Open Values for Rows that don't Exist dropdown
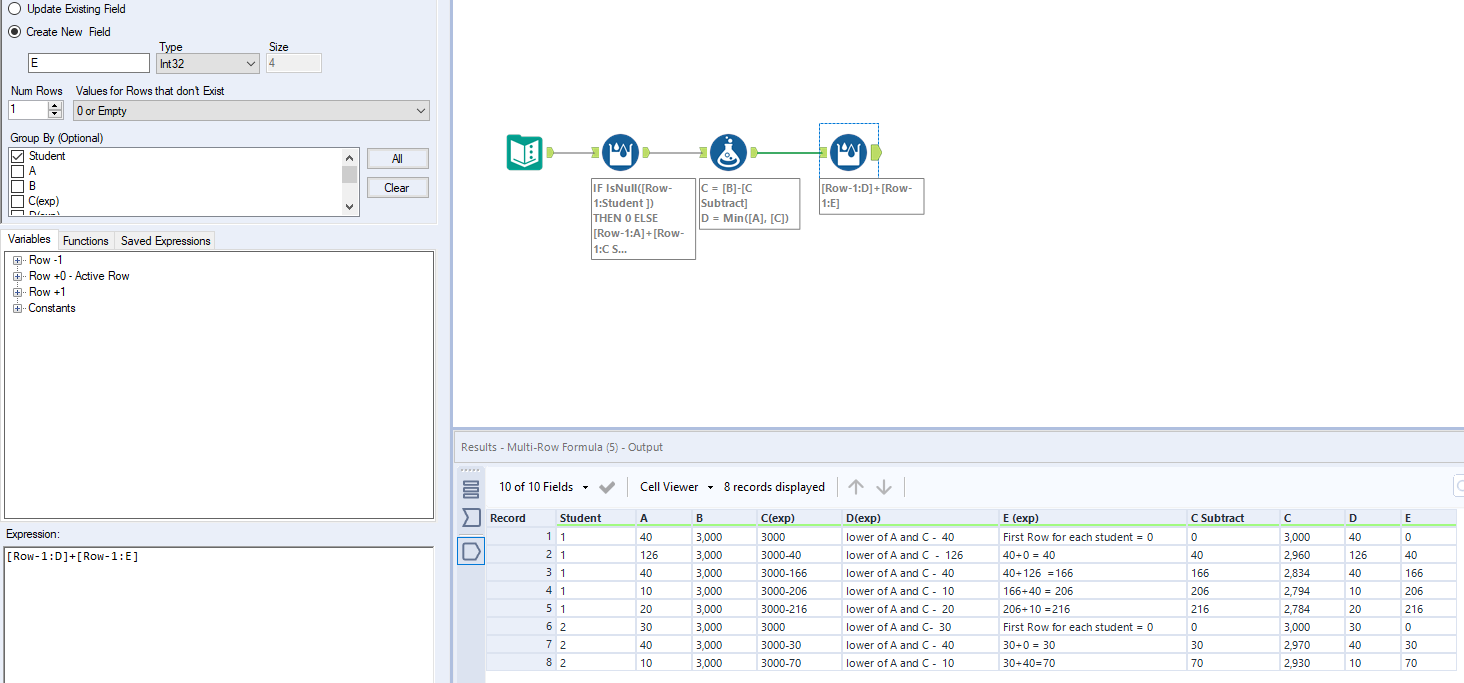1464x683 pixels. 251,111
